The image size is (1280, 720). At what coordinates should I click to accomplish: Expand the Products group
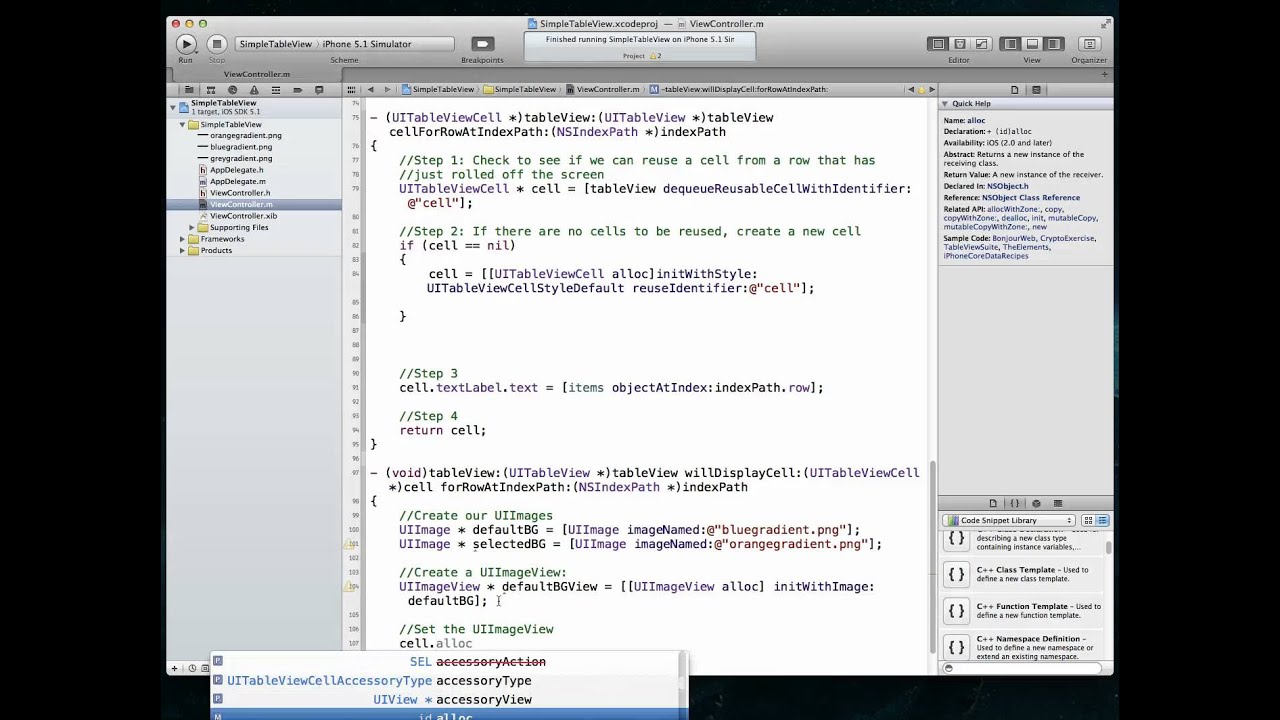(x=183, y=251)
